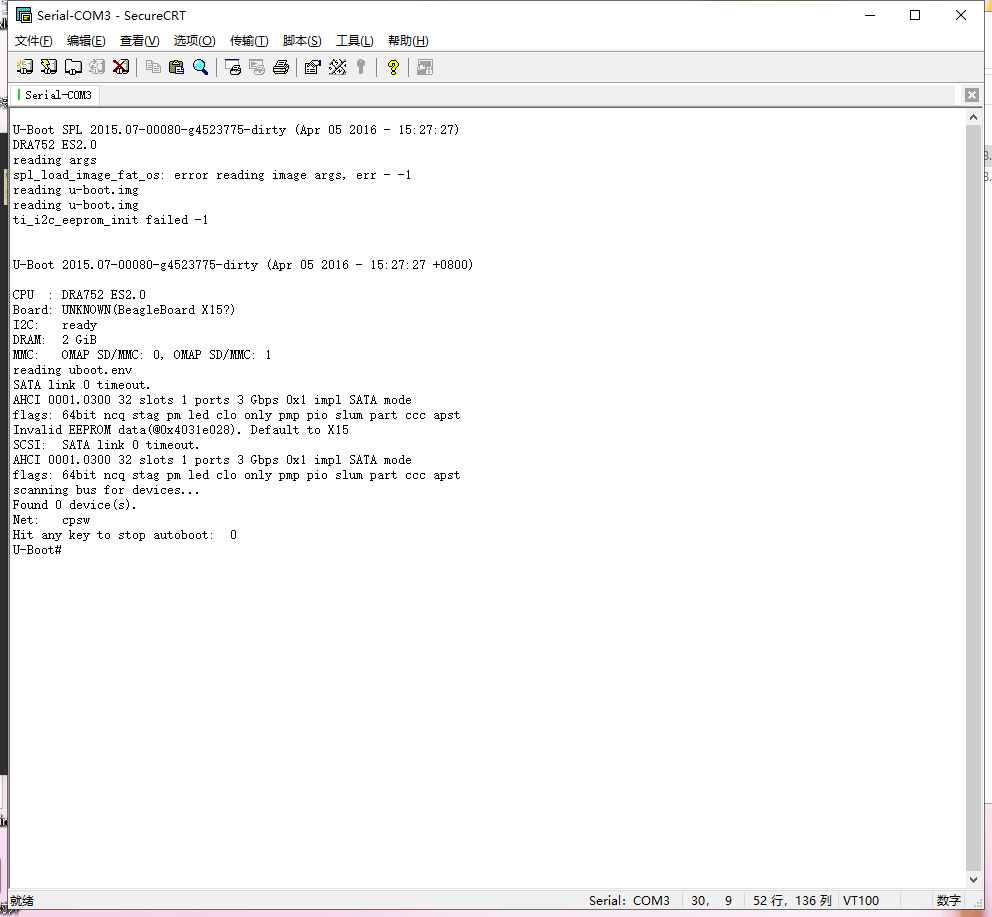Minimize the SecureCRT window
992x917 pixels.
(x=870, y=15)
